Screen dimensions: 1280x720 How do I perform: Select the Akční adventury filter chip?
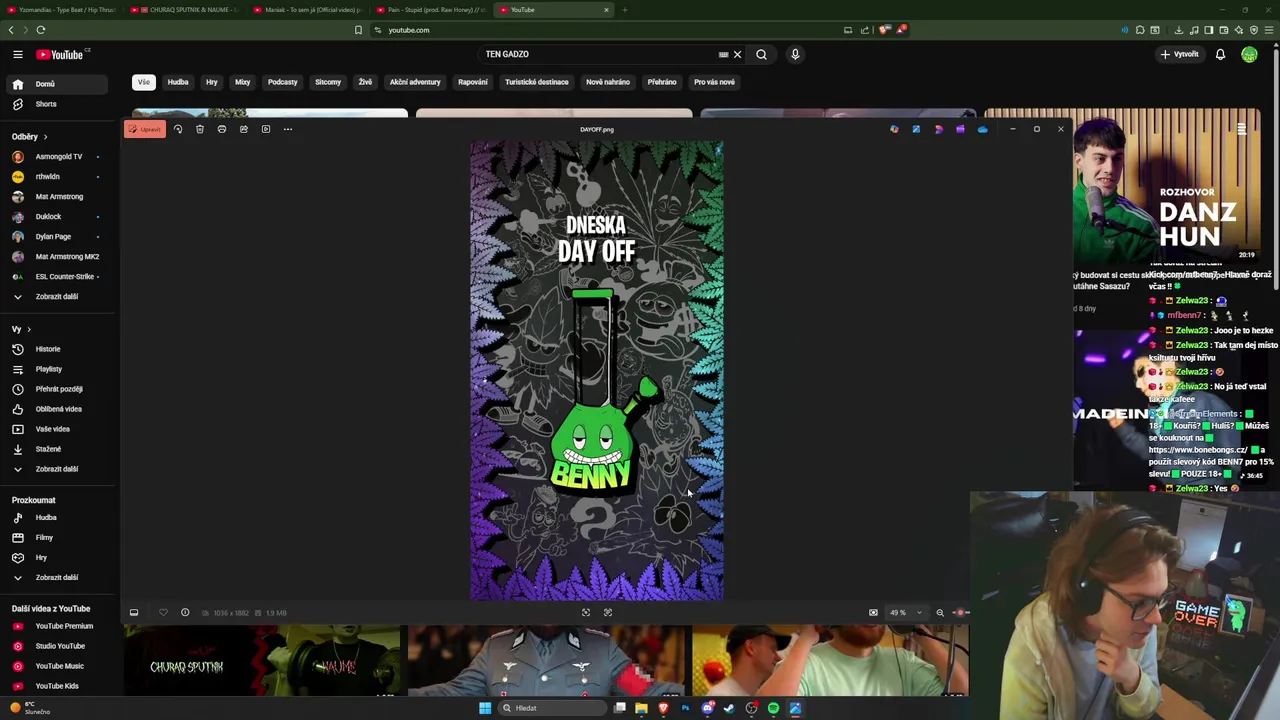pyautogui.click(x=415, y=82)
